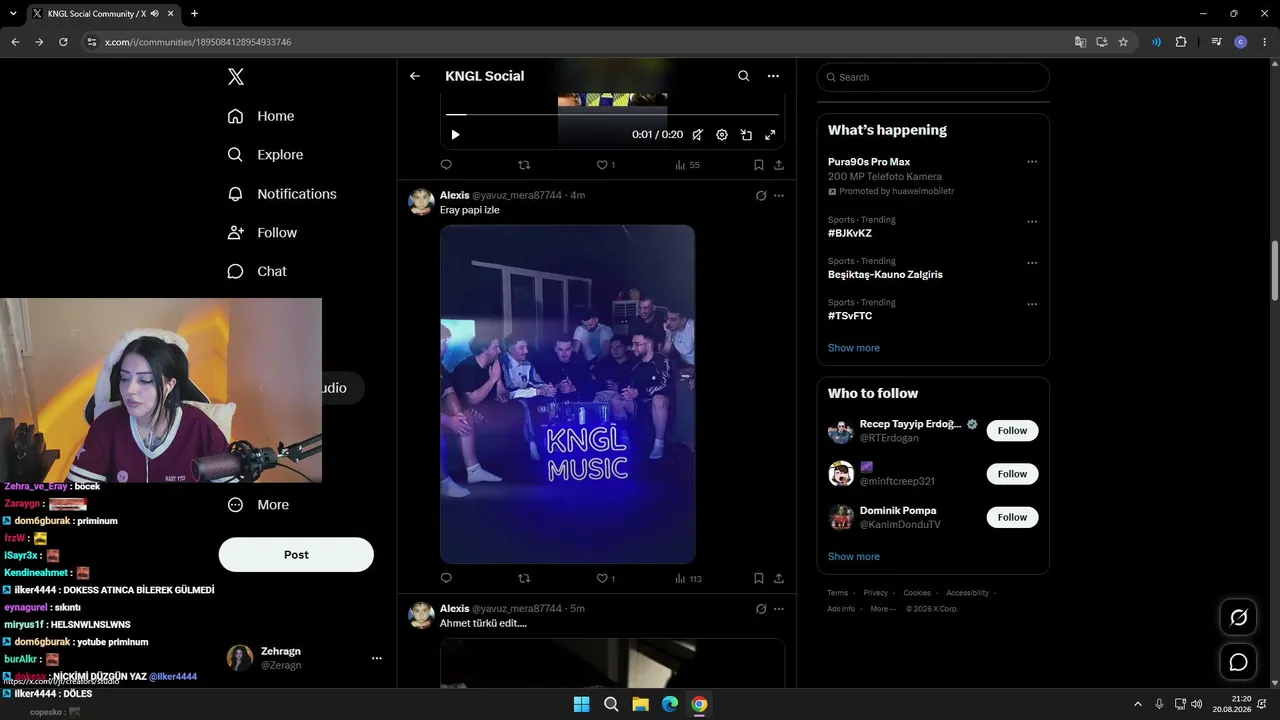This screenshot has height=720, width=1280.
Task: Click the Post button
Action: tap(296, 555)
